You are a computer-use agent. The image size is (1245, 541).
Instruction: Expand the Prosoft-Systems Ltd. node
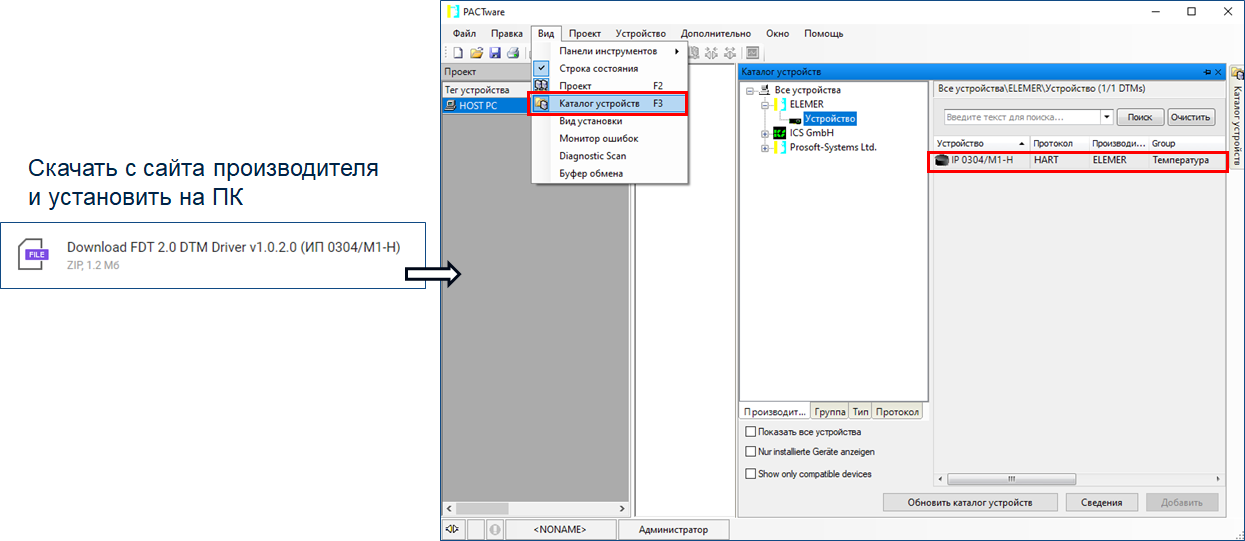click(765, 148)
